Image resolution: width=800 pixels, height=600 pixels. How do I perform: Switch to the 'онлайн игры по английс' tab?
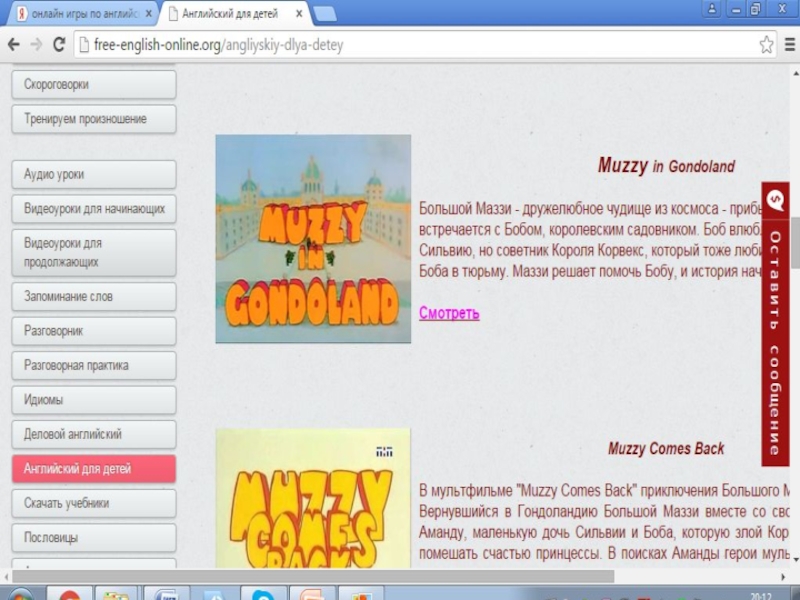pyautogui.click(x=83, y=14)
